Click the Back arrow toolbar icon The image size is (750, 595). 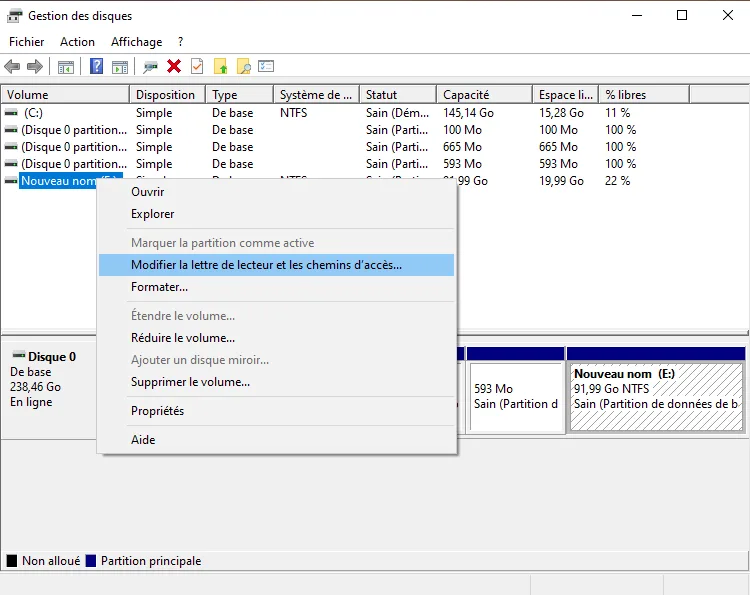click(12, 66)
